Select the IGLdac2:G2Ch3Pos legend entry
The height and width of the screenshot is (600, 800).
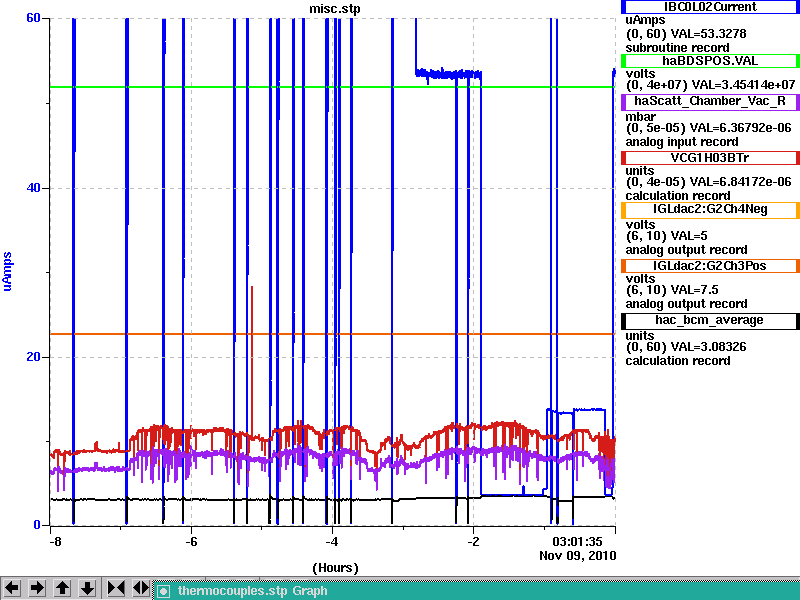[710, 266]
